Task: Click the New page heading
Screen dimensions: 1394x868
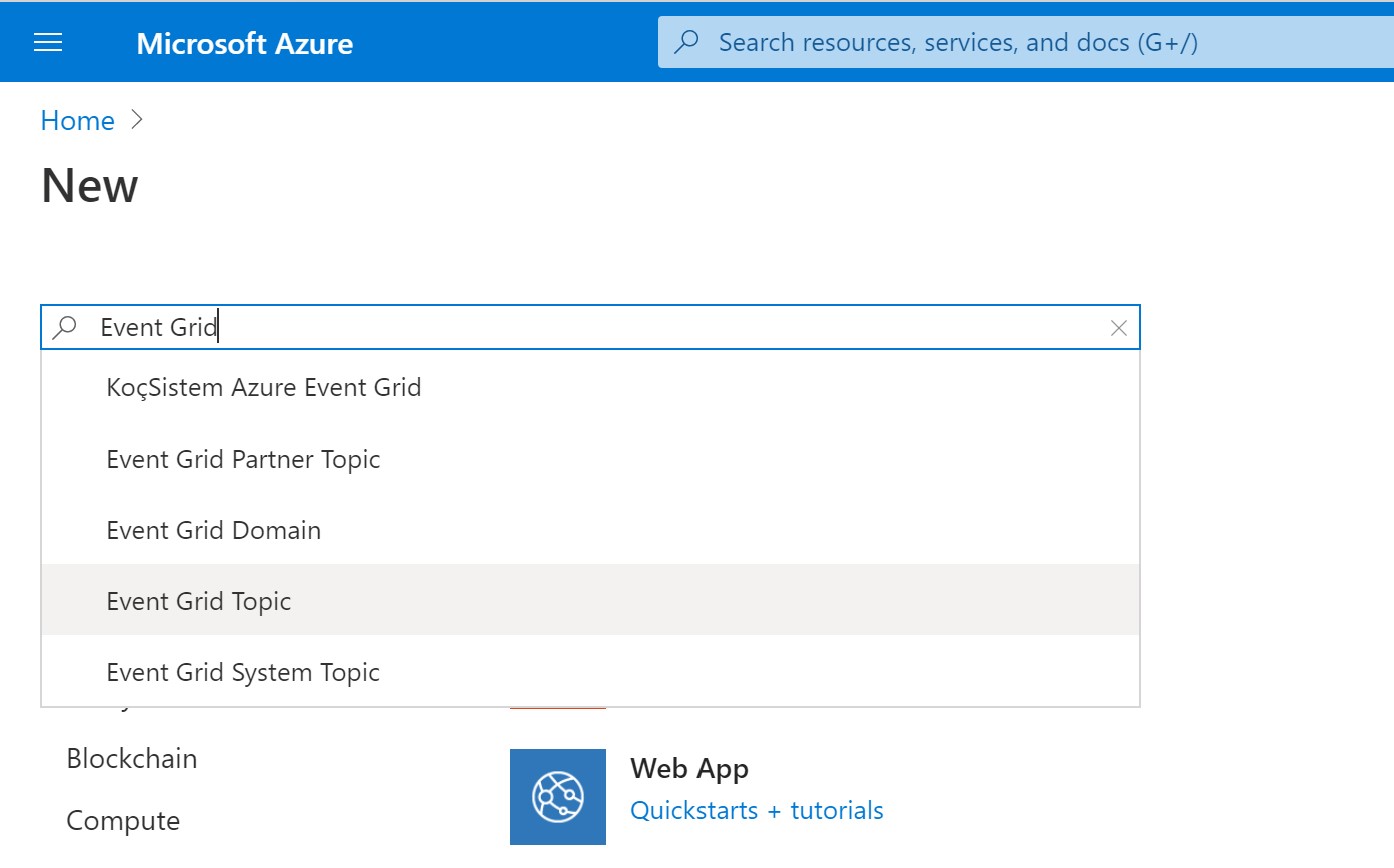Action: click(x=90, y=186)
